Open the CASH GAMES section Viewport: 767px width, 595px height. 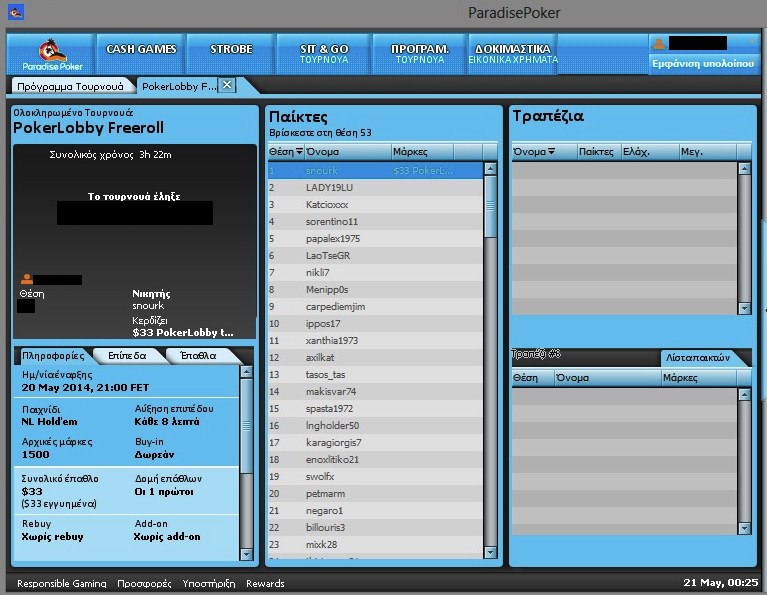[x=141, y=54]
